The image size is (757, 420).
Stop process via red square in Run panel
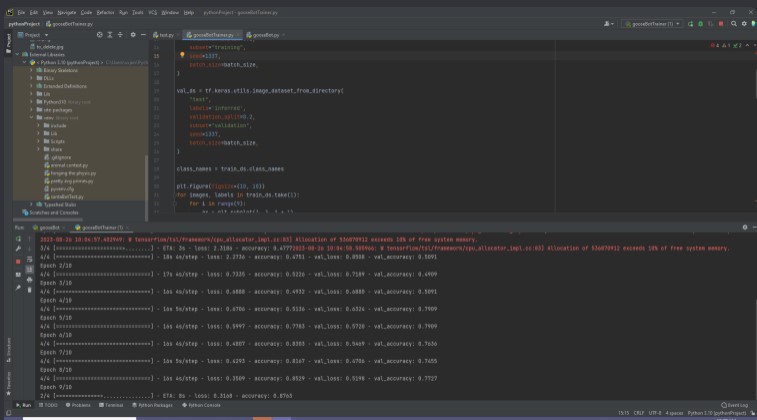(x=18, y=261)
